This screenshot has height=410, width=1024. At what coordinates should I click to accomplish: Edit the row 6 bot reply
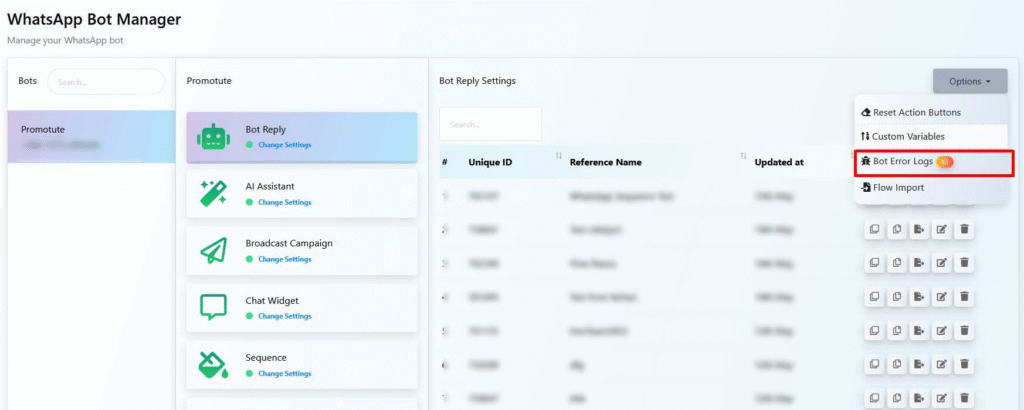coord(941,364)
